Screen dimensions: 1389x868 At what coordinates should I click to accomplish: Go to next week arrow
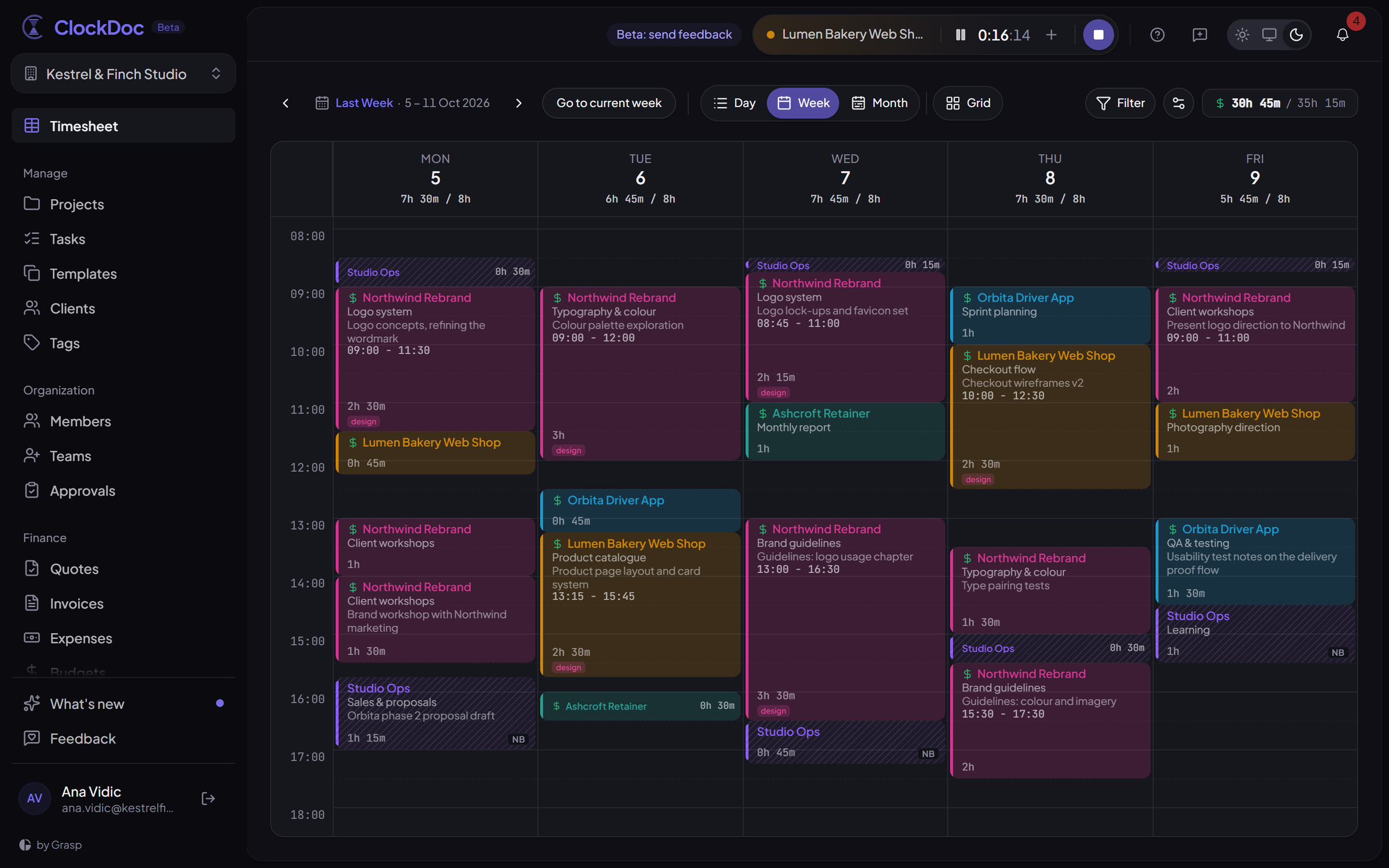519,103
